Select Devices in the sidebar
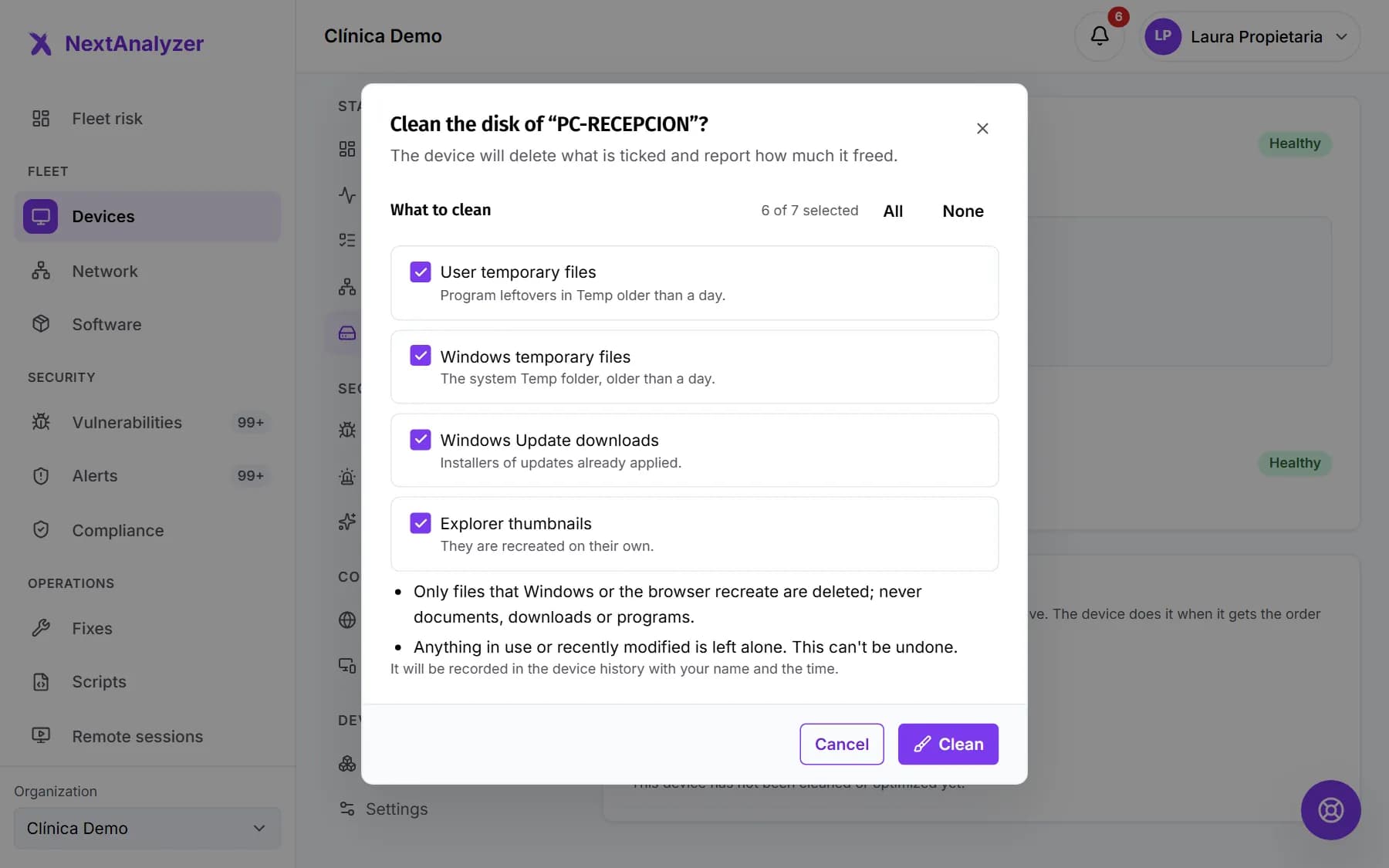The image size is (1389, 868). click(147, 216)
